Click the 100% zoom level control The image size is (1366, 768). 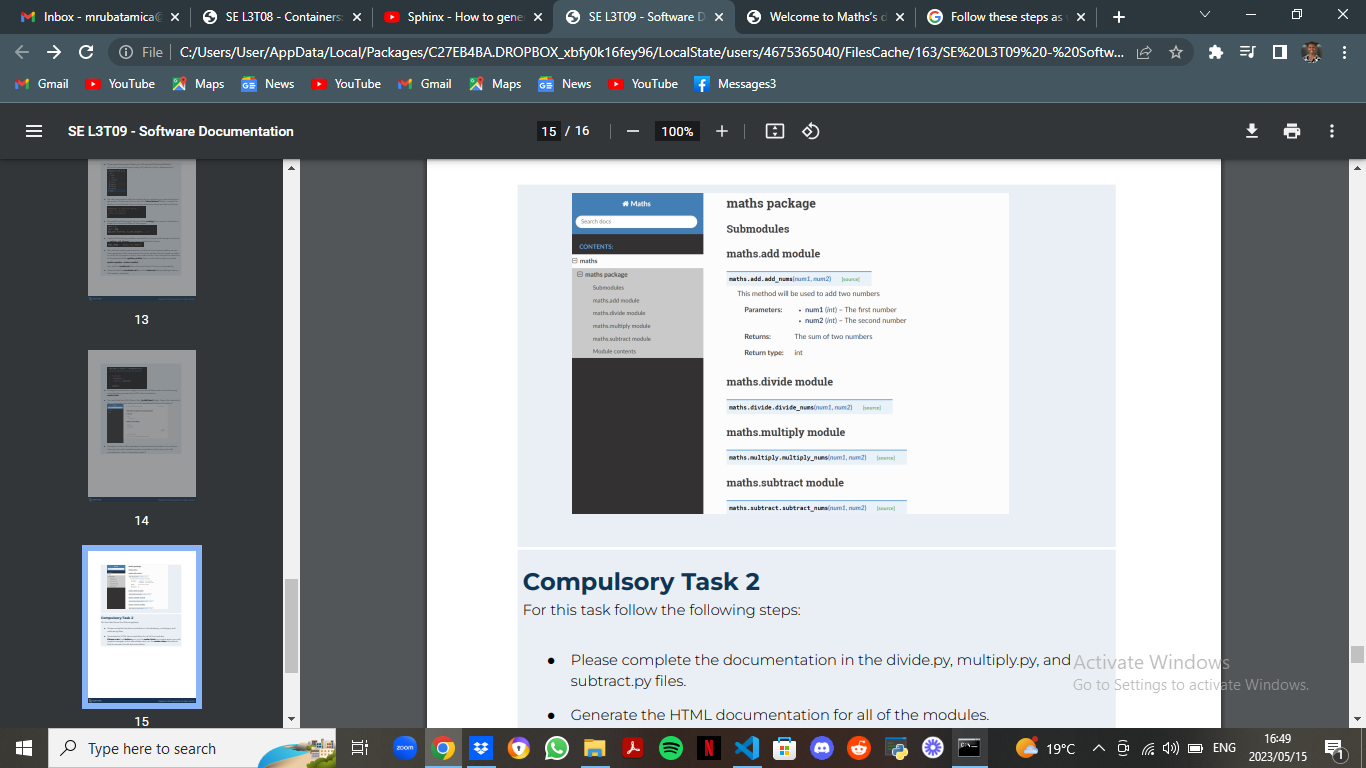676,130
